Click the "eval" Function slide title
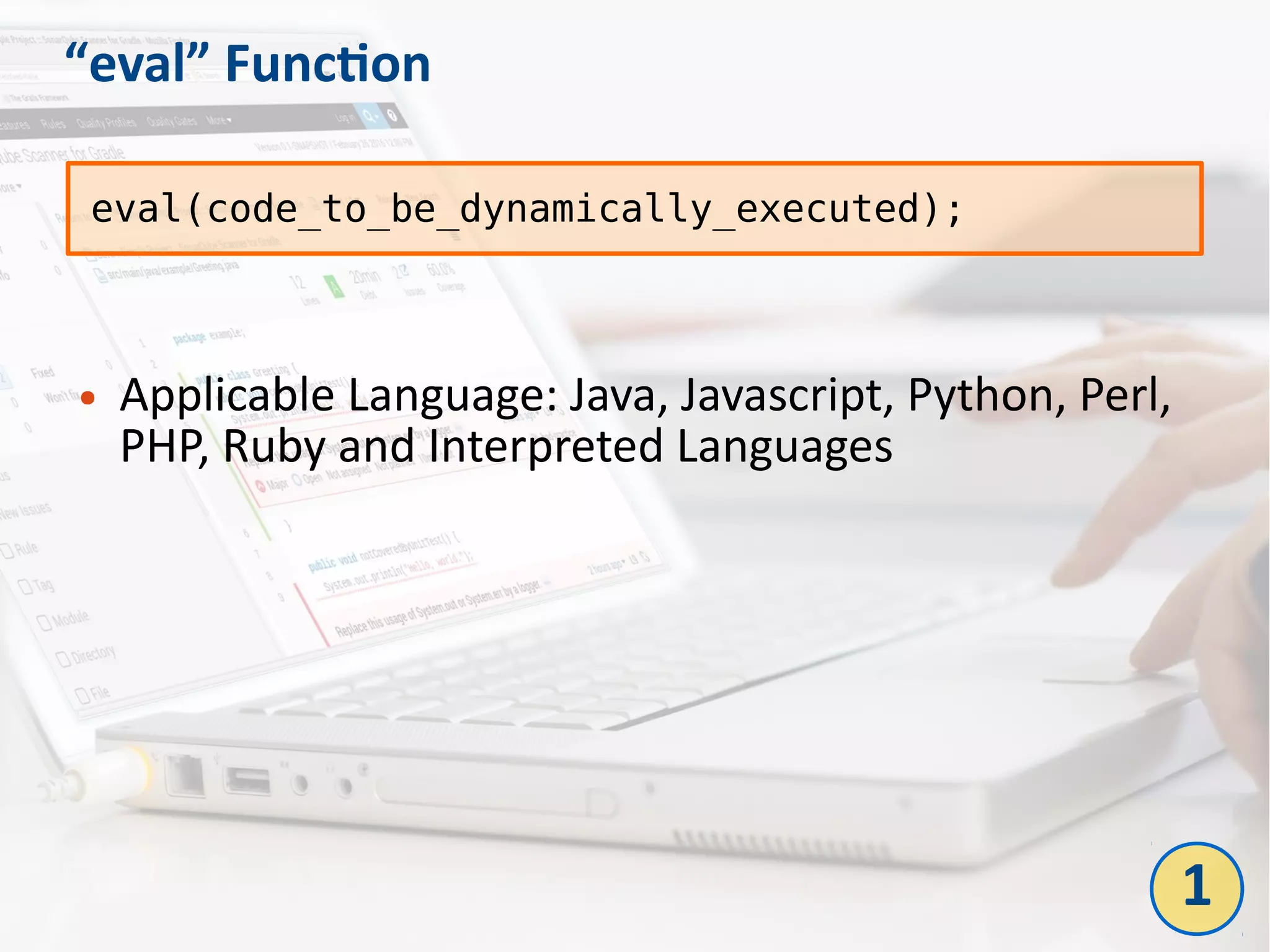 tap(247, 64)
